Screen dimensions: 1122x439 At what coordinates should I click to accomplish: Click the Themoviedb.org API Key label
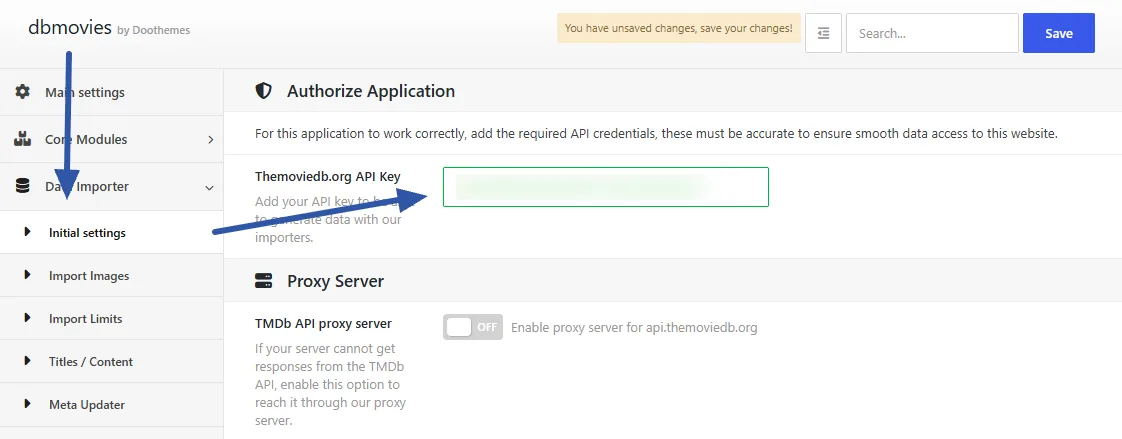point(328,176)
